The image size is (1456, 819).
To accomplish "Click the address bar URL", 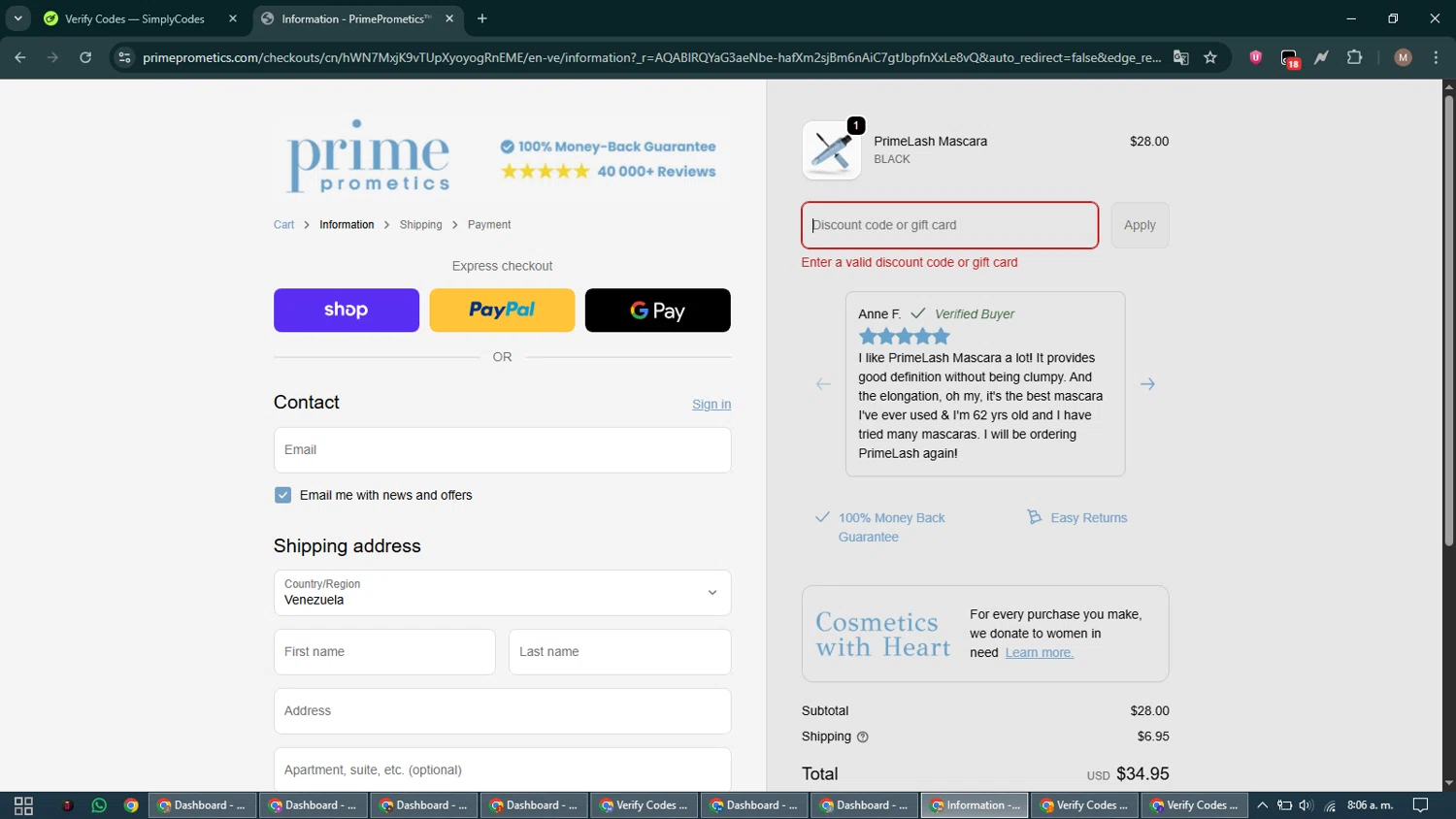I will (x=650, y=57).
